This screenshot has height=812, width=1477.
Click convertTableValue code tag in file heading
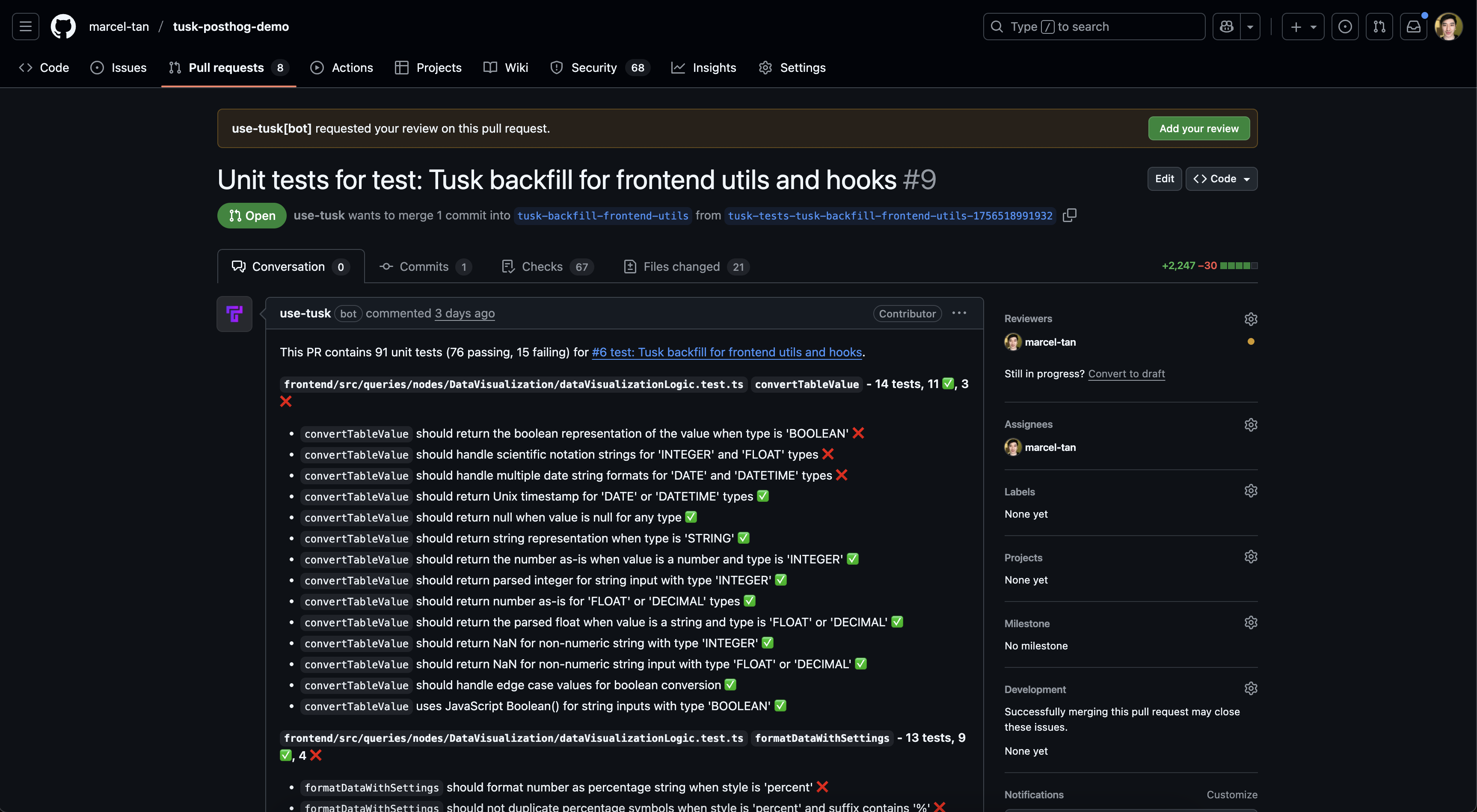point(807,384)
